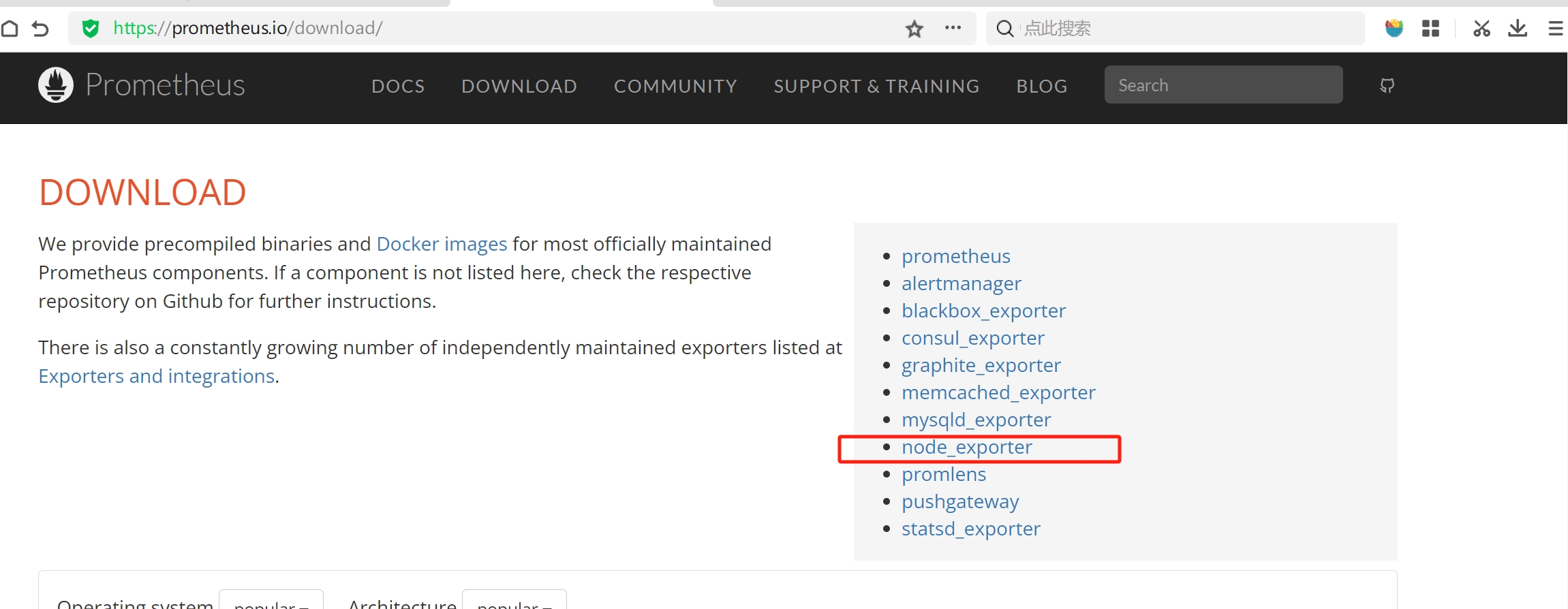Open the GitHub icon in navbar
This screenshot has width=1568, height=609.
click(x=1387, y=86)
